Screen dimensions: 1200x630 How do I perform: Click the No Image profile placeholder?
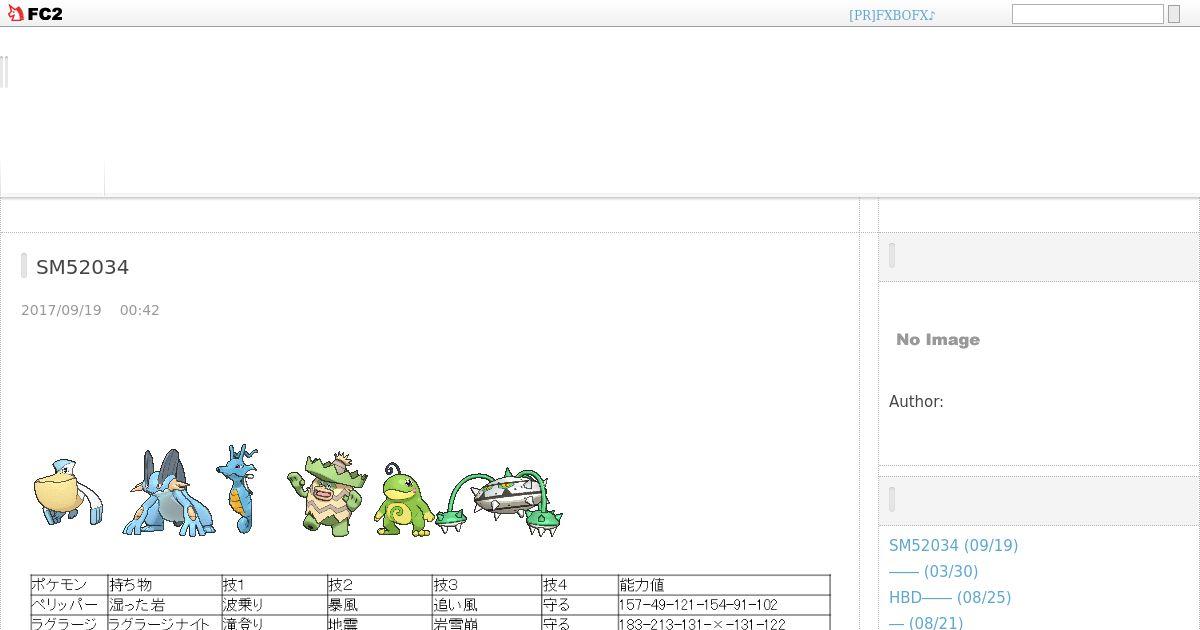[x=938, y=340]
